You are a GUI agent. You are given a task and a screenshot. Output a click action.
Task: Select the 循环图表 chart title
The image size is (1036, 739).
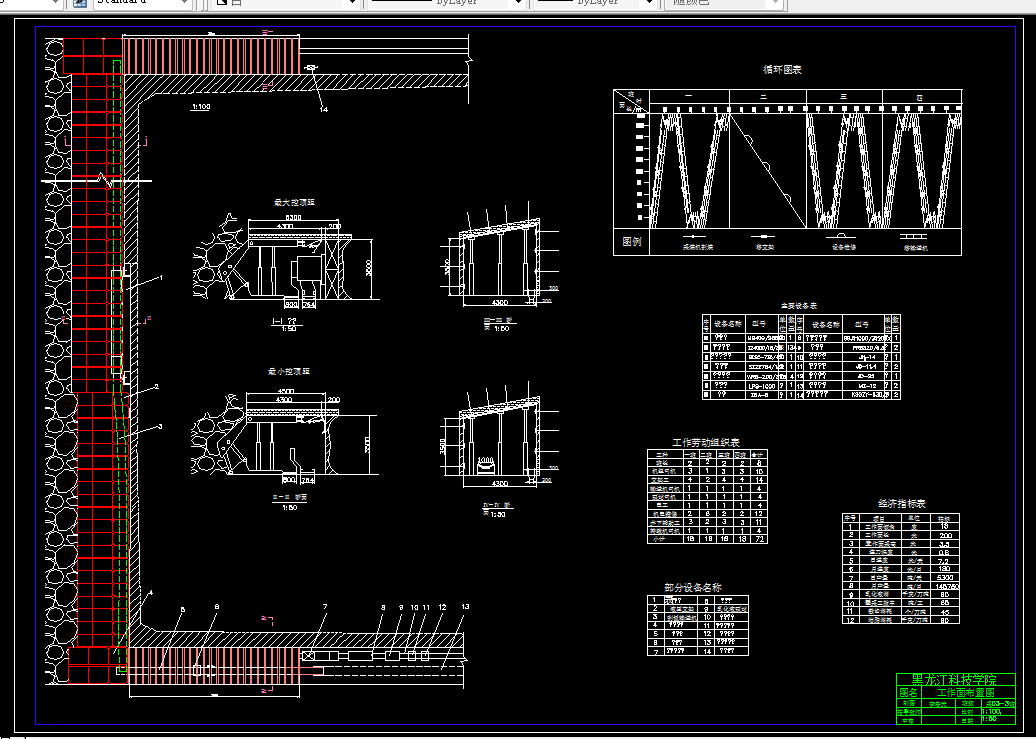pos(782,69)
